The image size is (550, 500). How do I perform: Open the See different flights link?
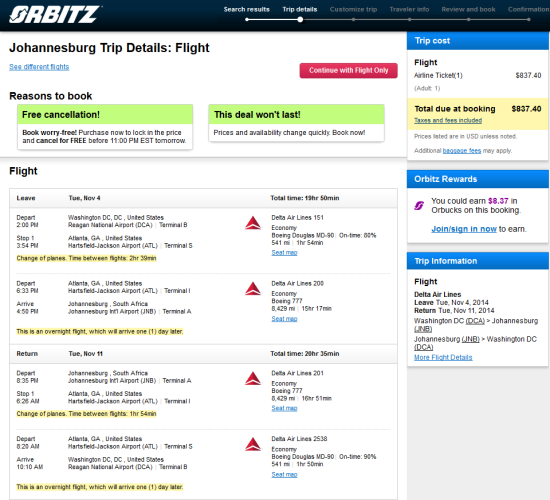[39, 67]
